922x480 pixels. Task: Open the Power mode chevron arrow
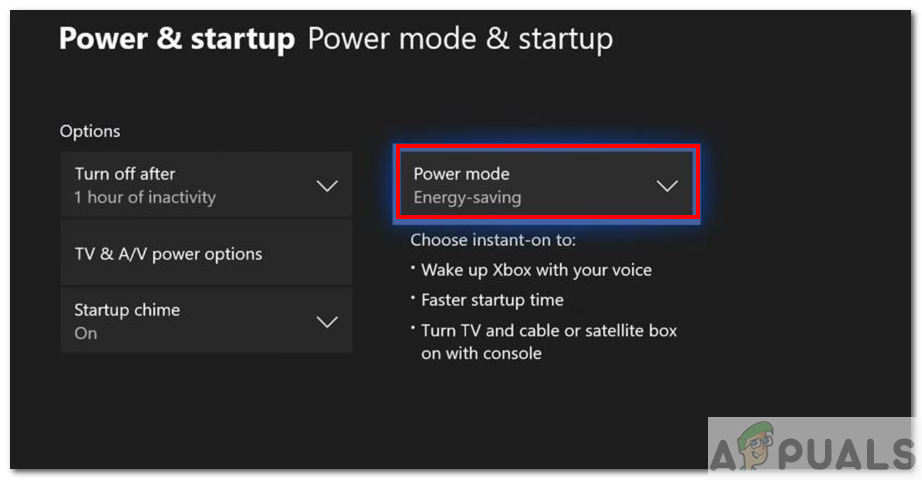point(666,186)
